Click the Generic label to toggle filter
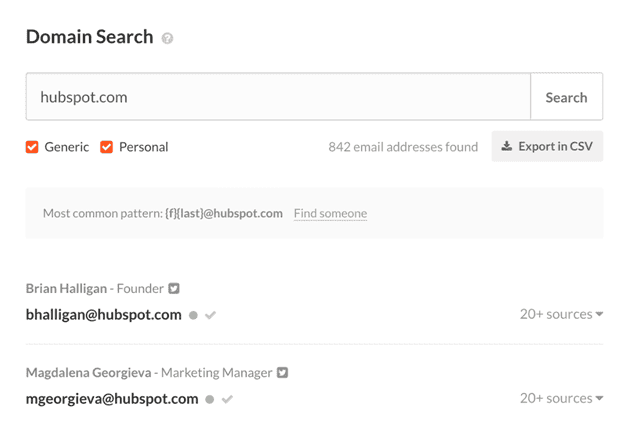Image resolution: width=628 pixels, height=428 pixels. [x=66, y=147]
